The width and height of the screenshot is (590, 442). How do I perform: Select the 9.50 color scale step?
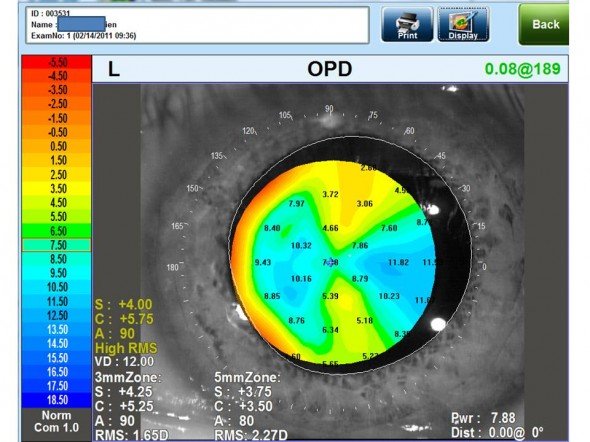[x=56, y=273]
